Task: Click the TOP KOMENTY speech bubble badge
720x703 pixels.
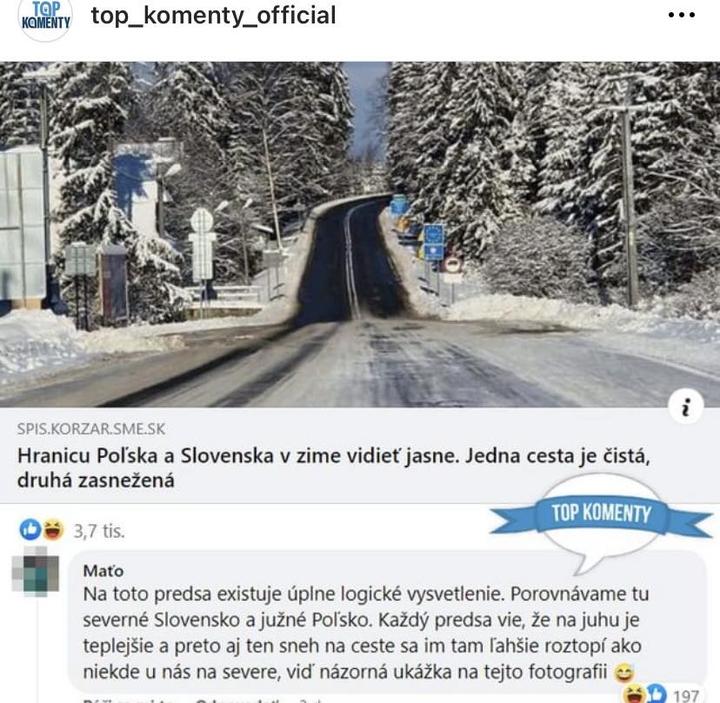Action: pos(602,521)
